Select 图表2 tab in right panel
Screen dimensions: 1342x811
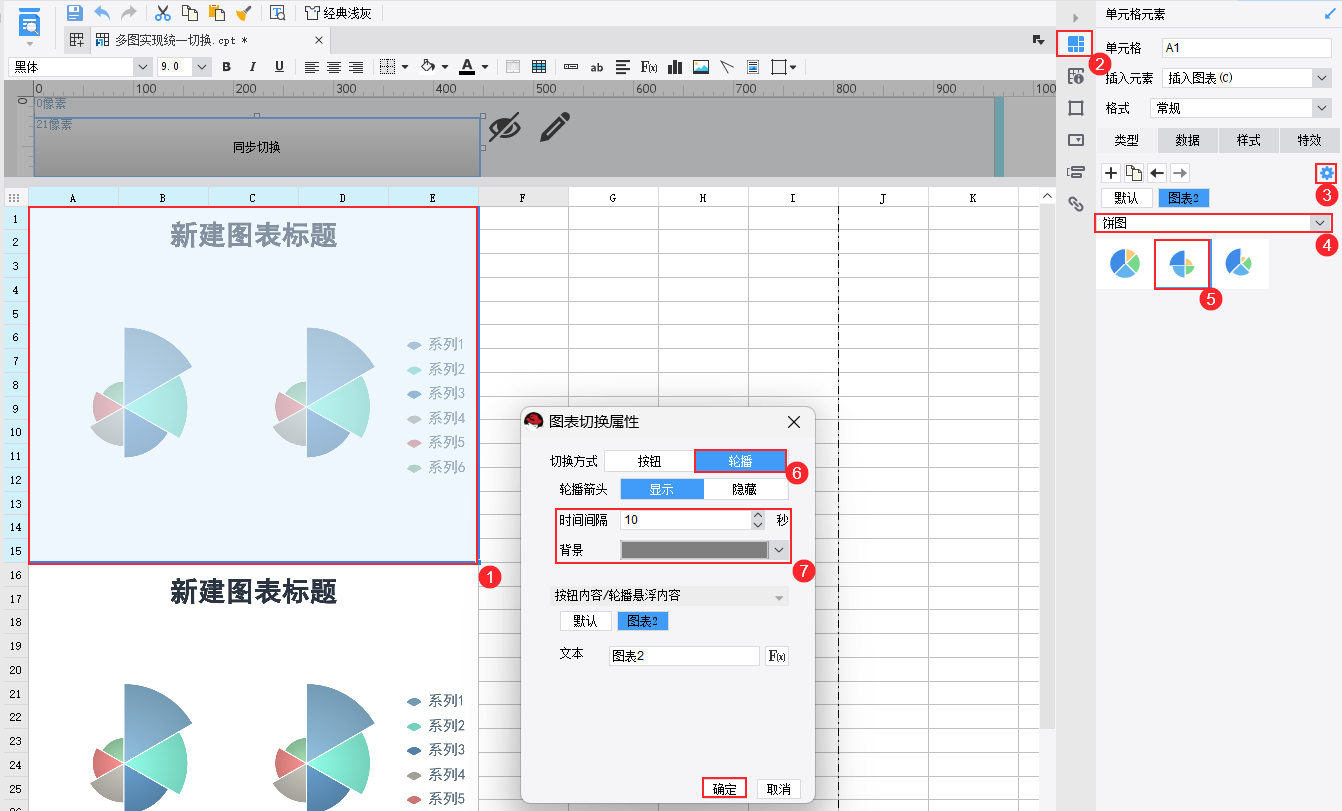1183,198
